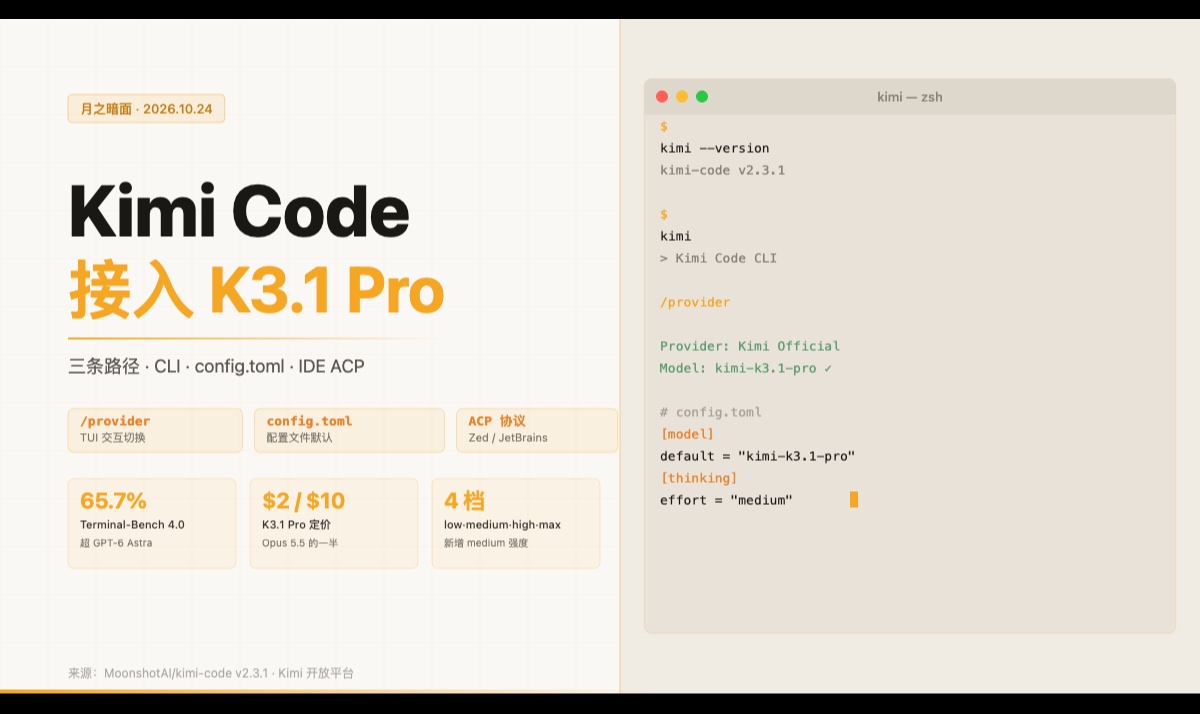Select the "kimi --version" command line
1200x714 pixels.
click(x=715, y=148)
